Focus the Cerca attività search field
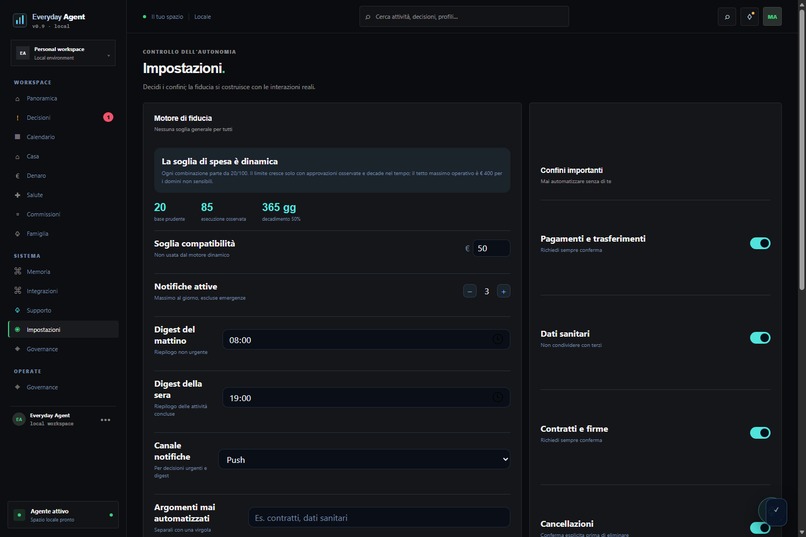Image resolution: width=806 pixels, height=537 pixels. (464, 17)
